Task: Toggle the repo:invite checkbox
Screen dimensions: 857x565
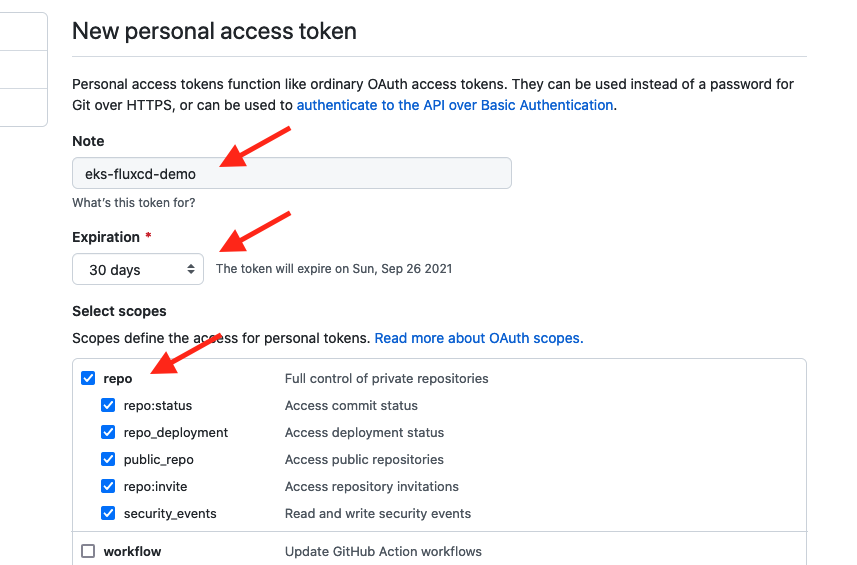Action: [x=108, y=487]
